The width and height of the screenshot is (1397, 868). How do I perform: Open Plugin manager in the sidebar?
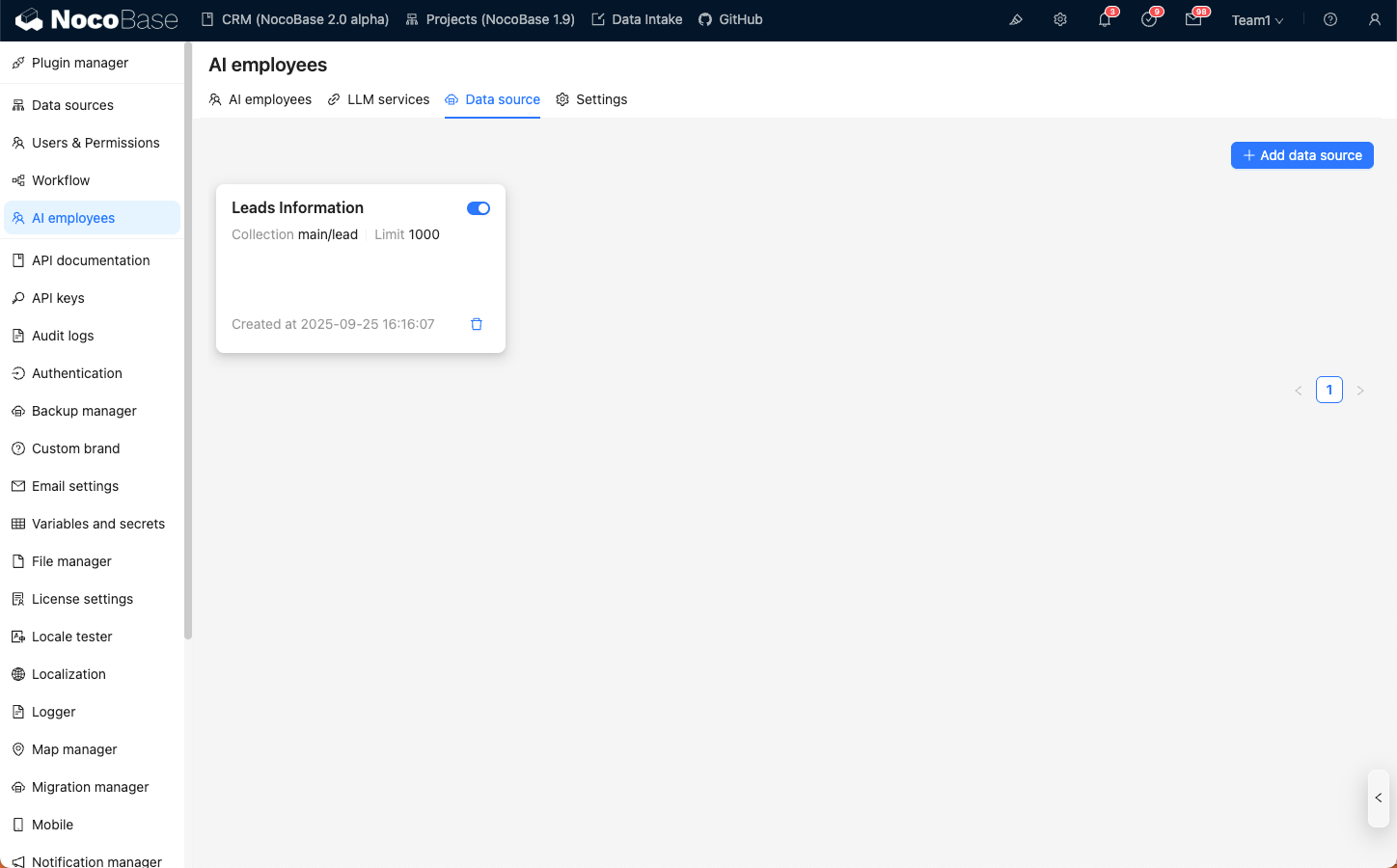pyautogui.click(x=80, y=63)
